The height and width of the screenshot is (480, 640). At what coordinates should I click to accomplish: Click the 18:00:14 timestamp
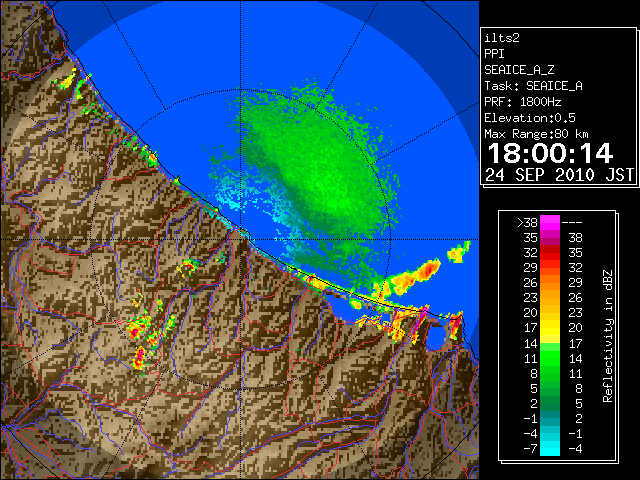(550, 153)
